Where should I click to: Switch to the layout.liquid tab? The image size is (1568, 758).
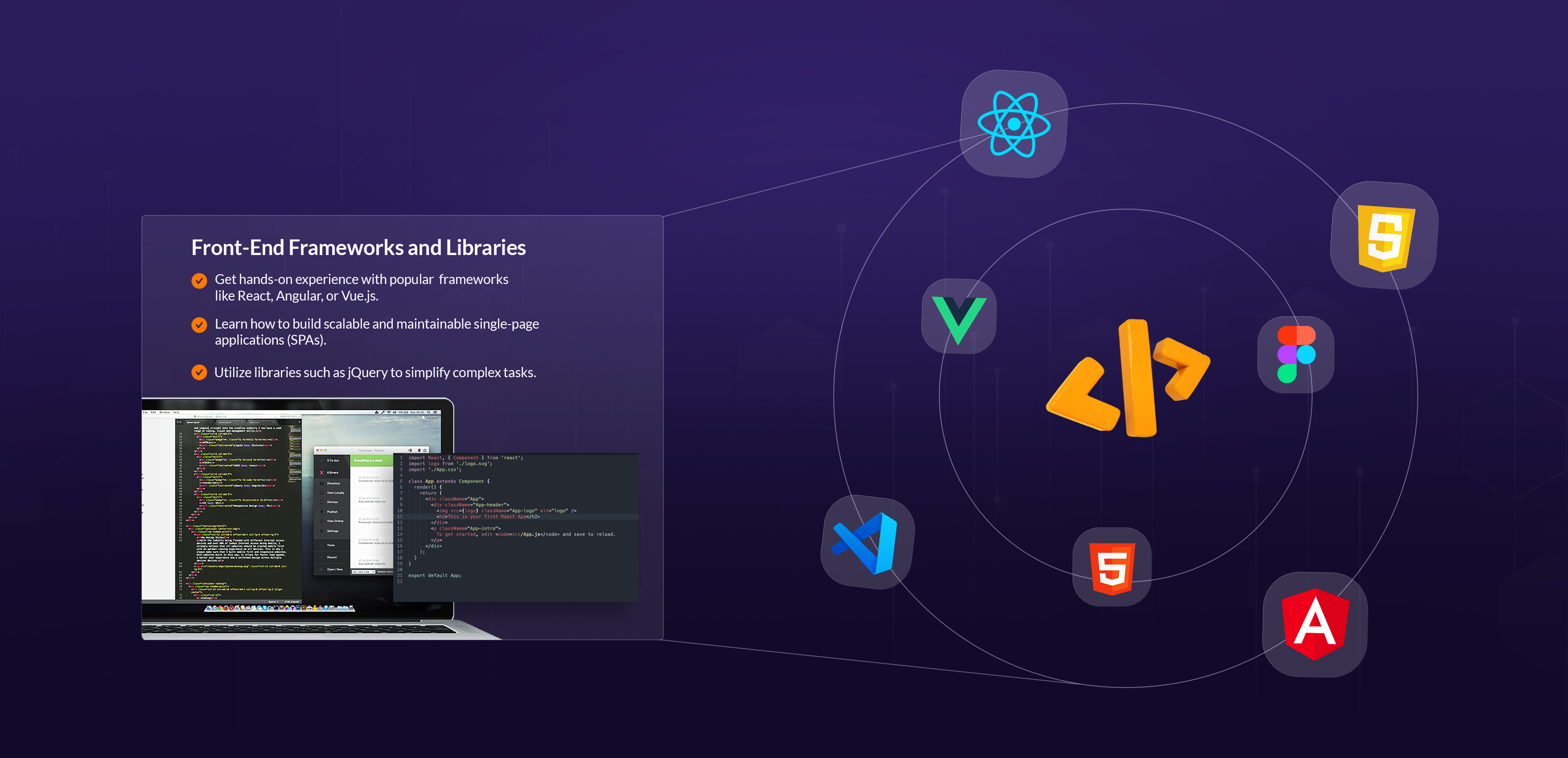click(x=225, y=423)
